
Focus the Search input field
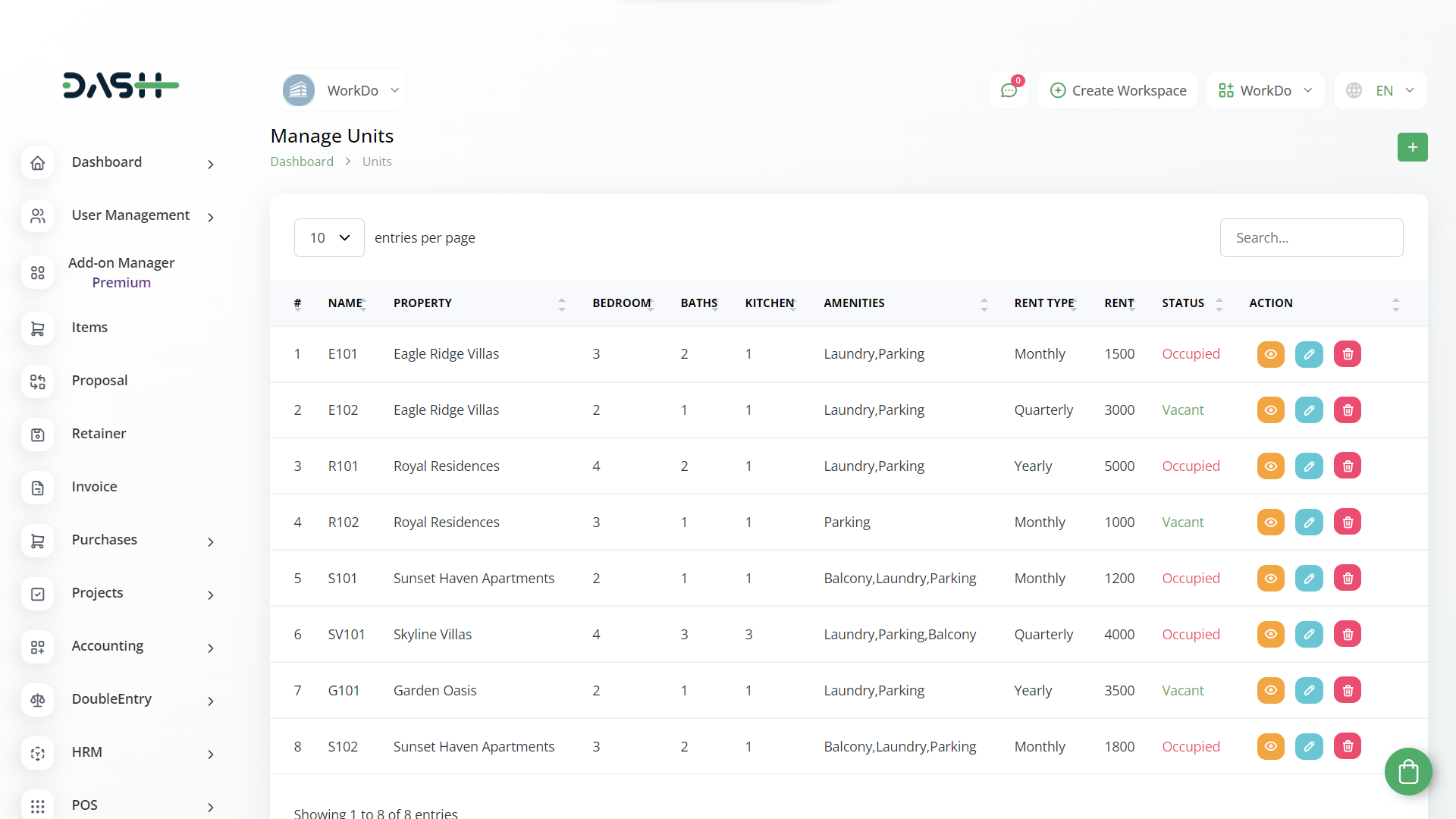[1311, 238]
